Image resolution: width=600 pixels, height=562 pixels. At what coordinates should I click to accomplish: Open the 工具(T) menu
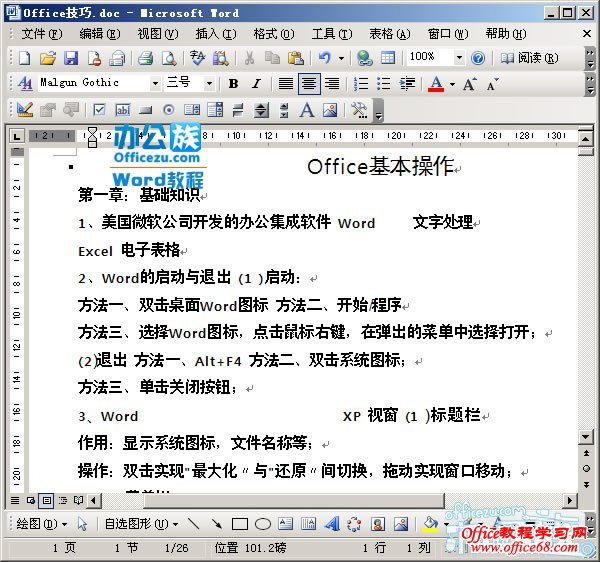332,34
